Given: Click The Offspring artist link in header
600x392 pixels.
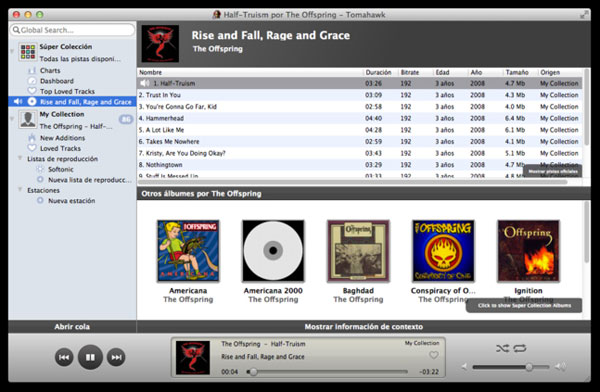Looking at the screenshot, I should [x=218, y=49].
